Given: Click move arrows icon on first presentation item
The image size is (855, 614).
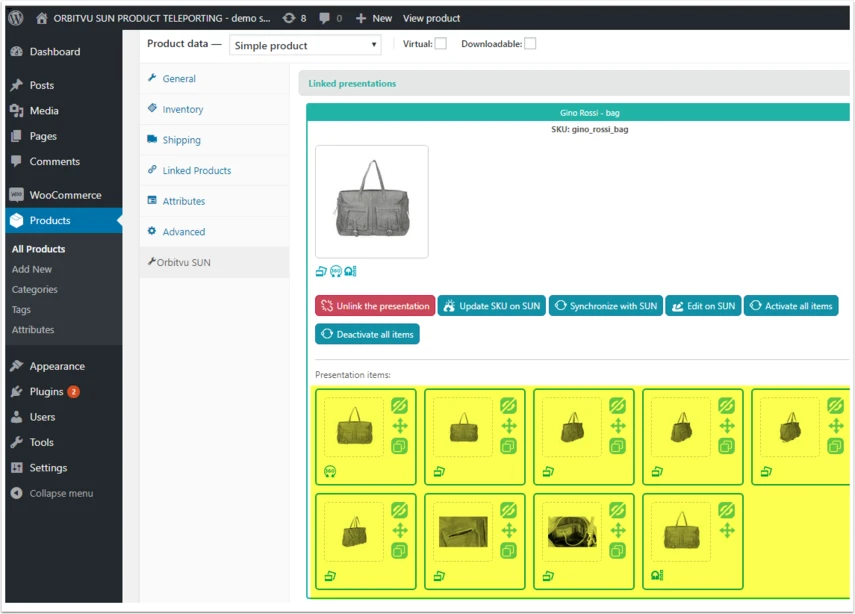Looking at the screenshot, I should 400,426.
